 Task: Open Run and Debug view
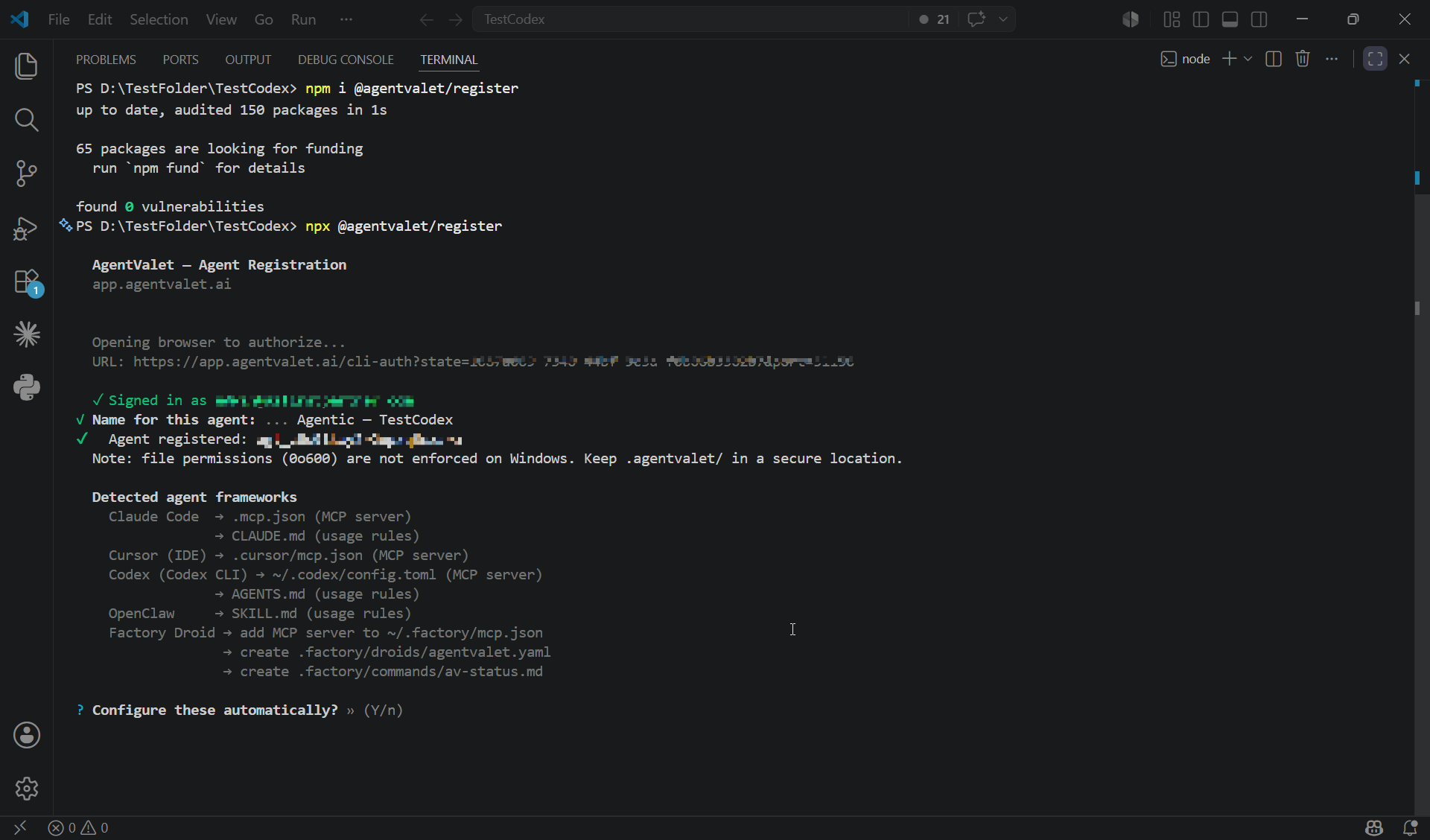27,227
